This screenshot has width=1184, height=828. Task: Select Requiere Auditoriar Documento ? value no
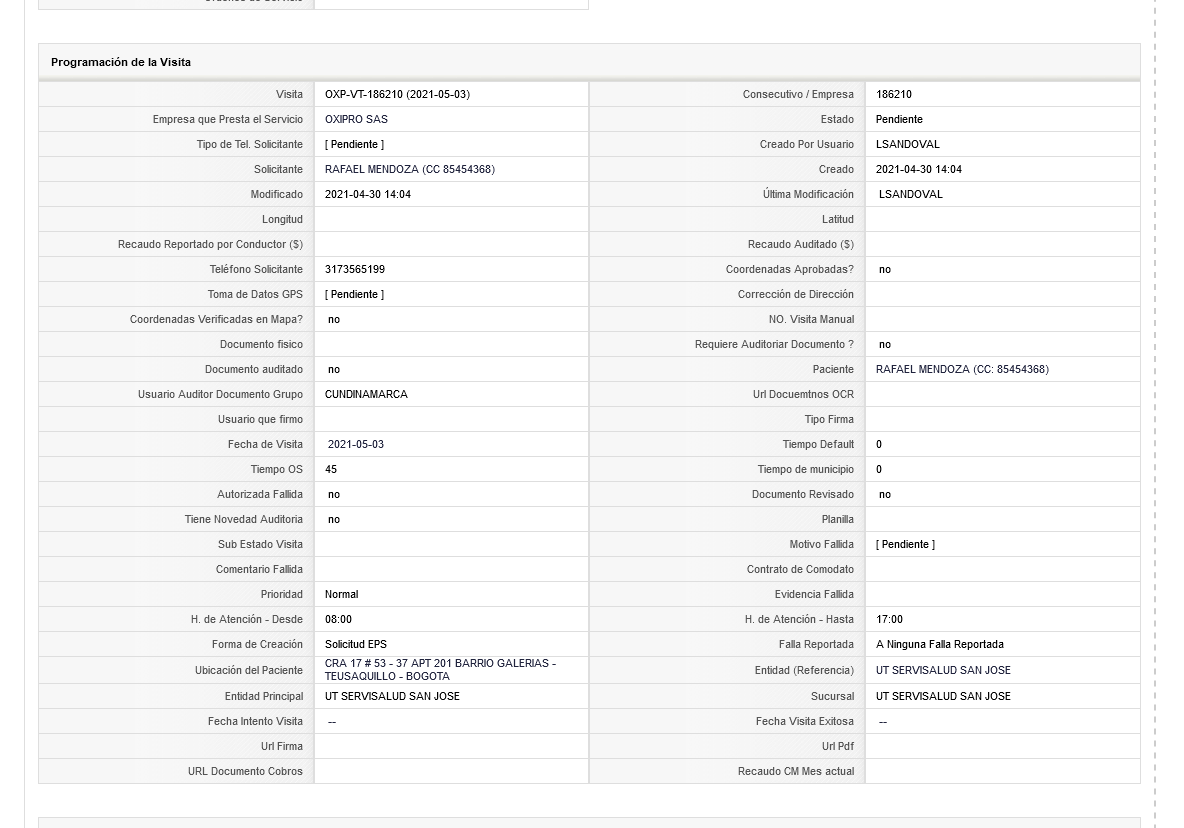pos(885,344)
